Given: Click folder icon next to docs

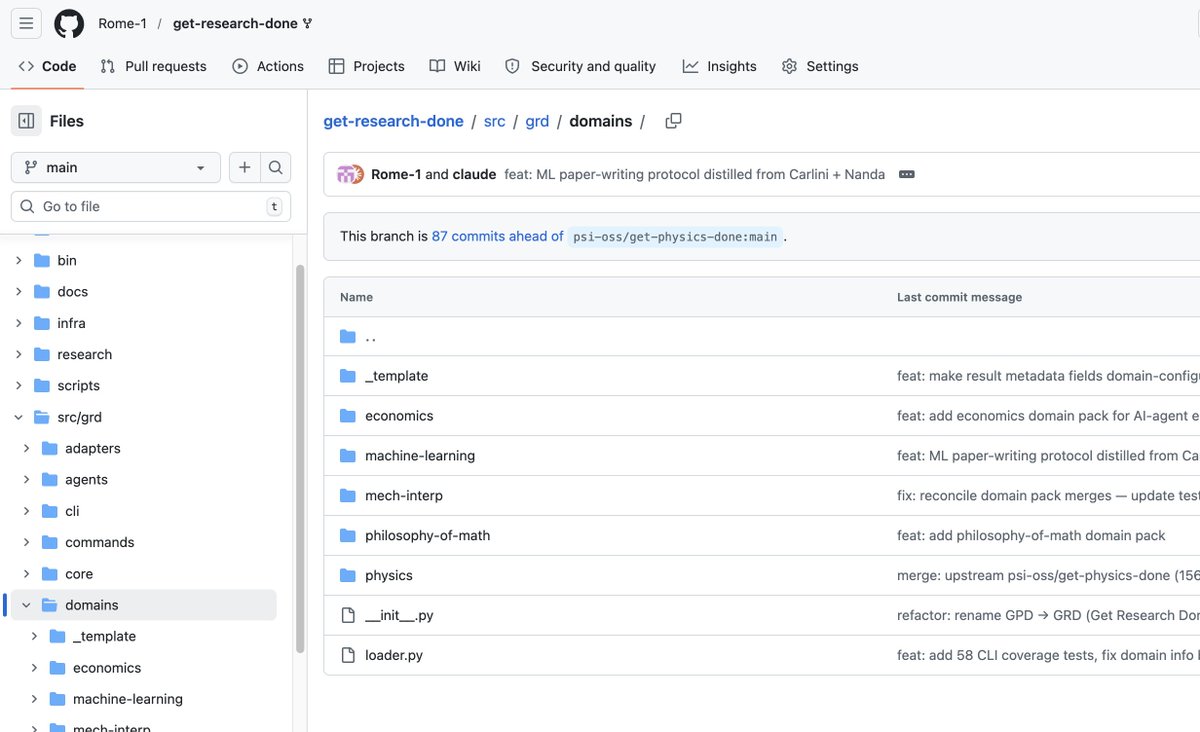Looking at the screenshot, I should click(41, 291).
